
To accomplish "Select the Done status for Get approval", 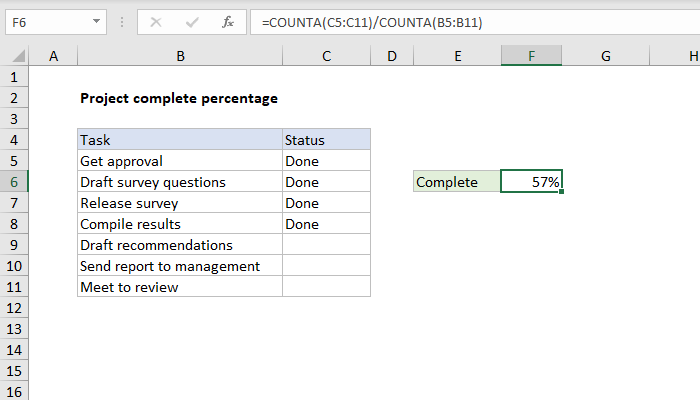I will pyautogui.click(x=326, y=161).
